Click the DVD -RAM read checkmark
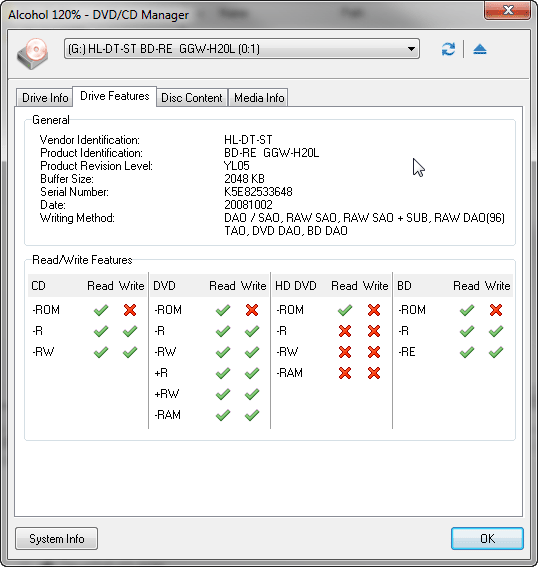538x567 pixels. (223, 415)
